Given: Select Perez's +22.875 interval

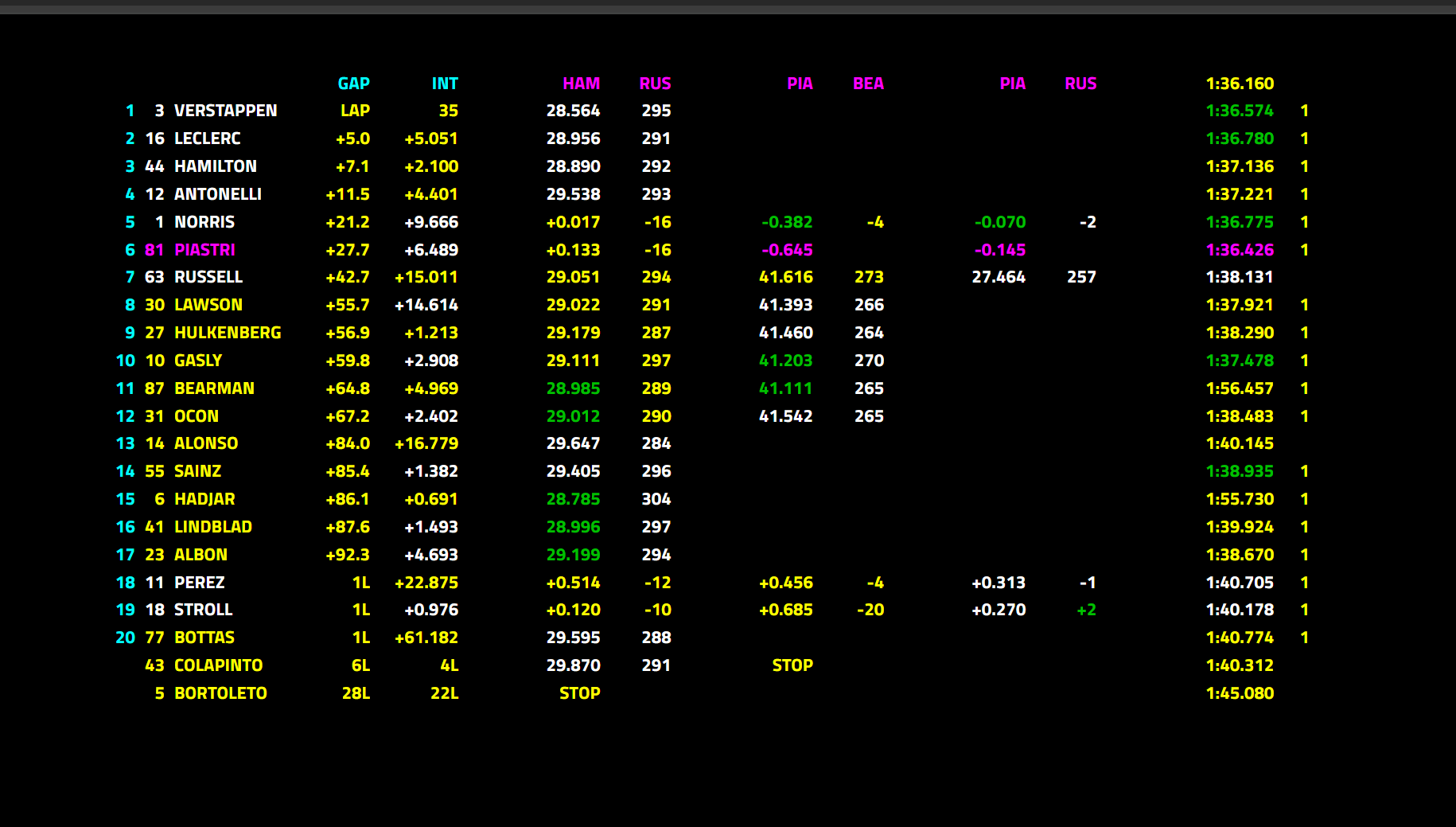Looking at the screenshot, I should pos(426,583).
